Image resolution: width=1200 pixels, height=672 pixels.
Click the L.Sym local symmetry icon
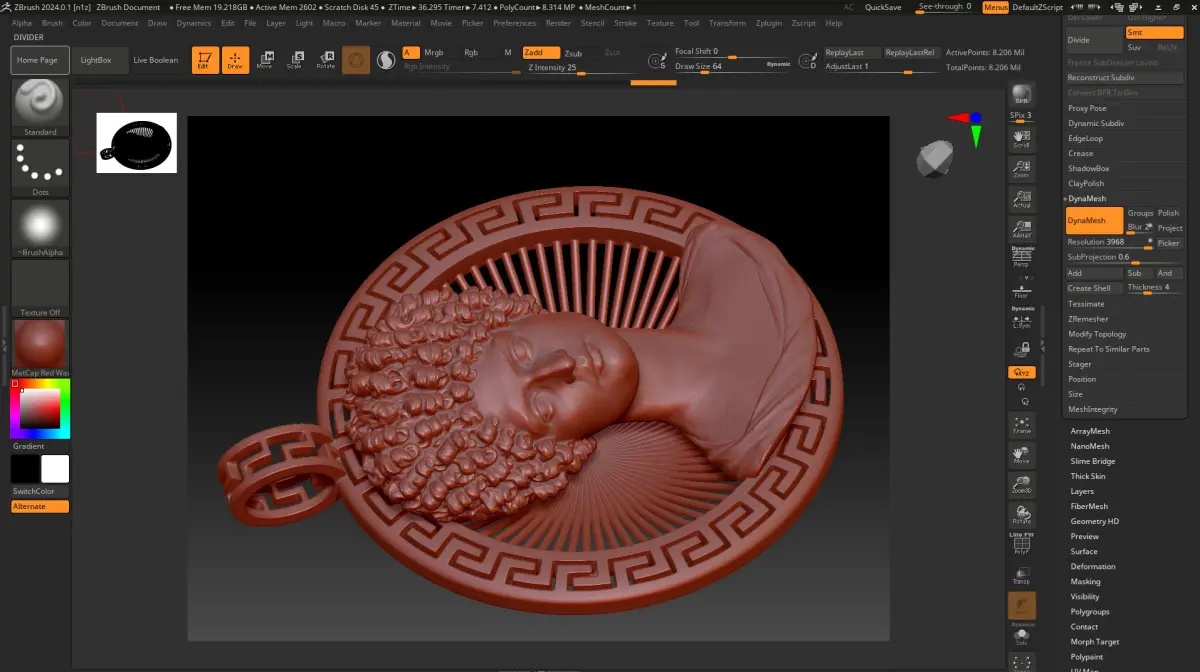tap(1022, 317)
